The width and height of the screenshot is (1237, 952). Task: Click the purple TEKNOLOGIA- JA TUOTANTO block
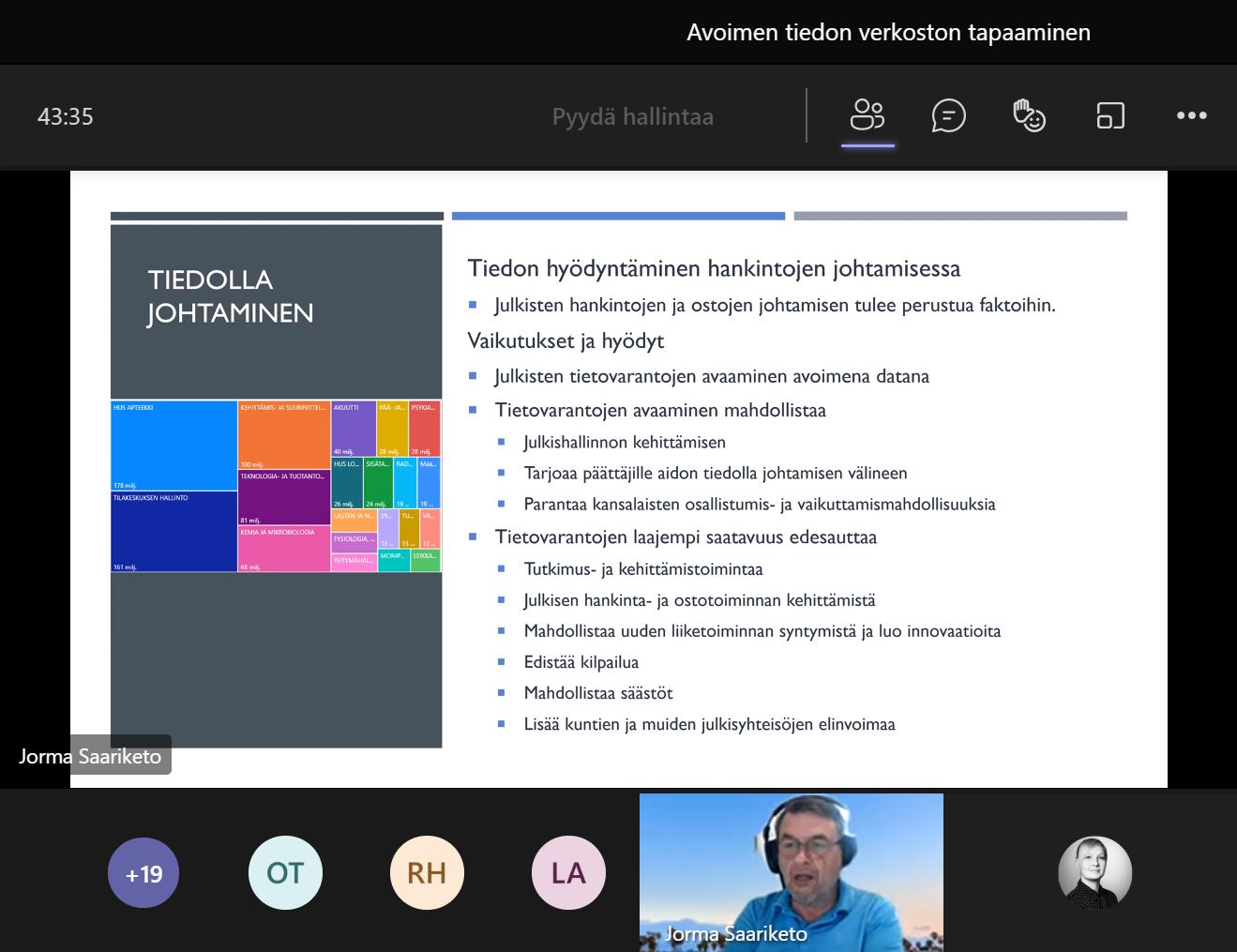point(284,497)
